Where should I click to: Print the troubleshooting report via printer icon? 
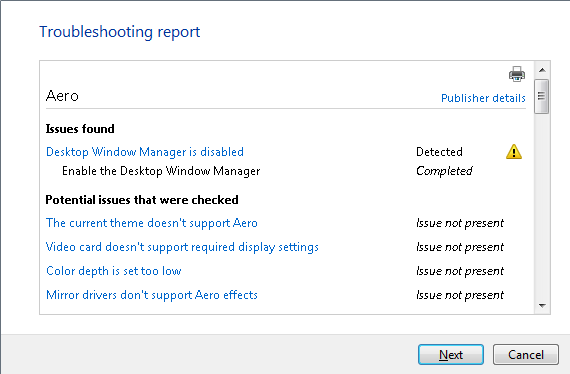[517, 74]
